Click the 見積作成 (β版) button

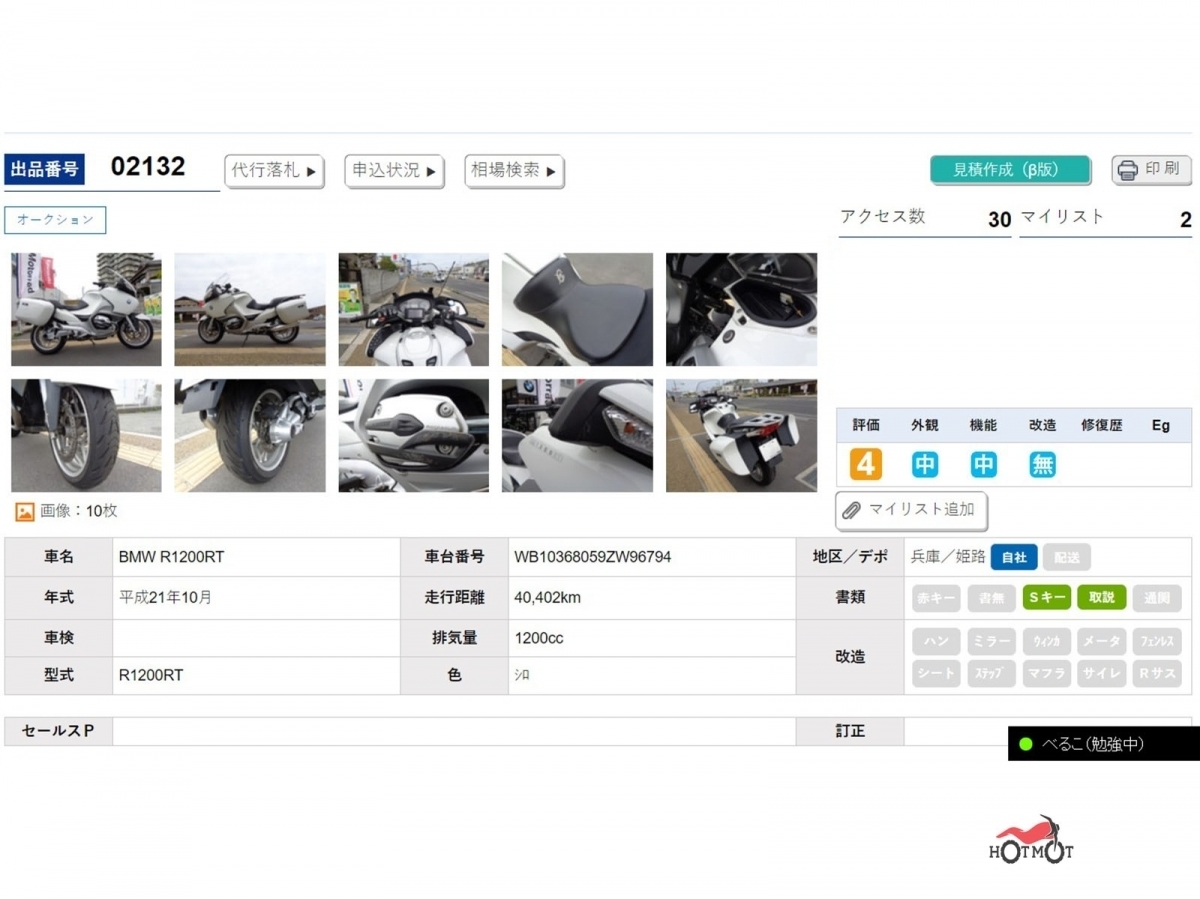pos(1010,170)
